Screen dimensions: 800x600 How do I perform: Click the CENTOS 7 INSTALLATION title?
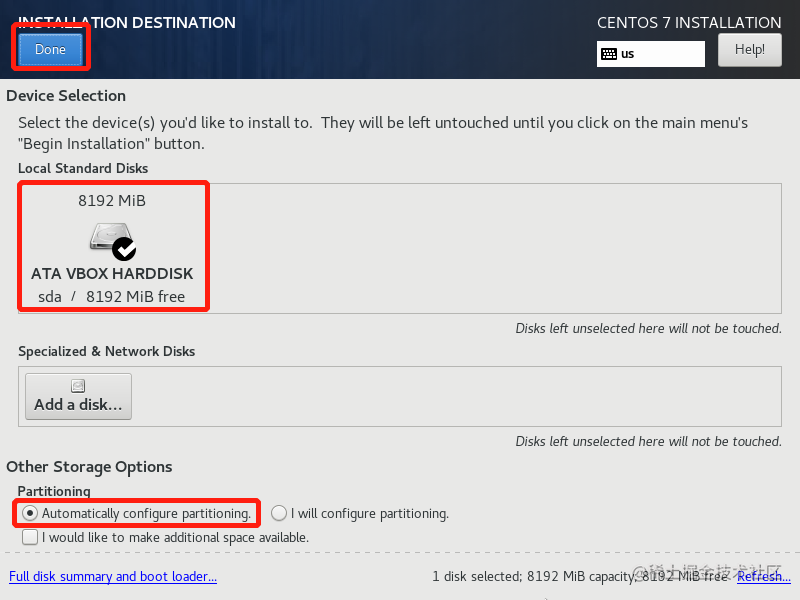[x=689, y=23]
